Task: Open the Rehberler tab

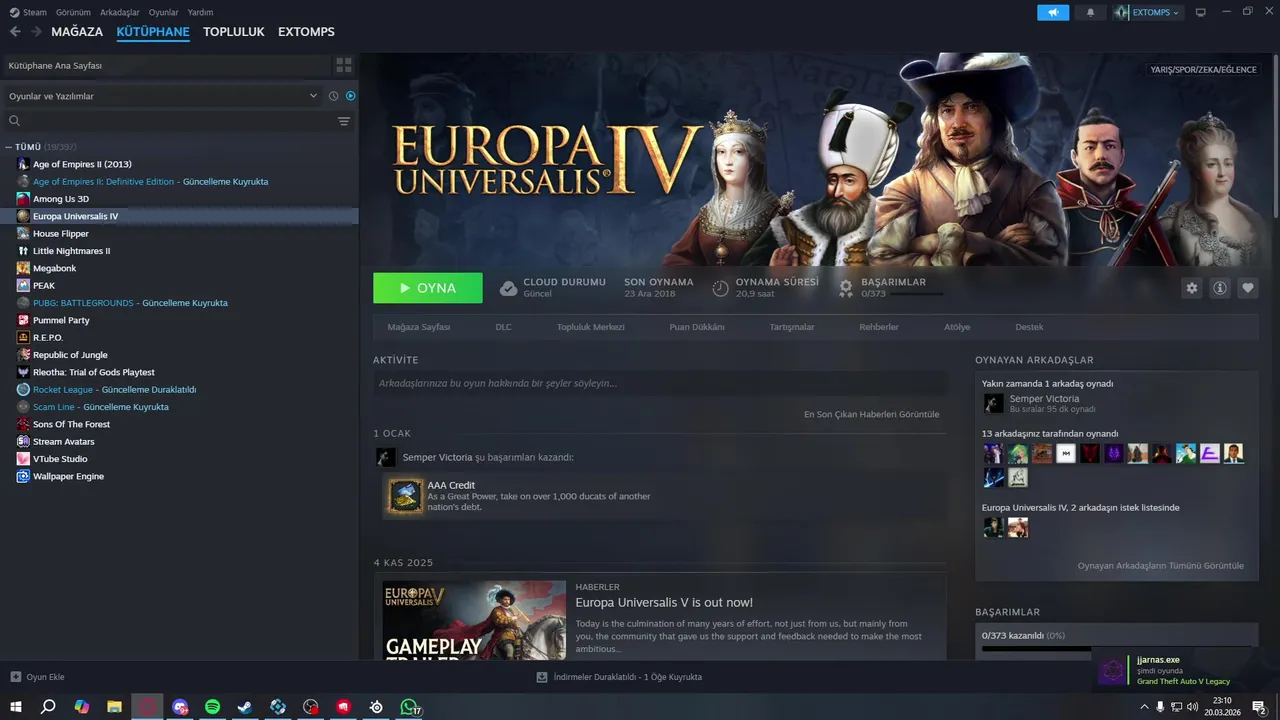Action: click(879, 327)
